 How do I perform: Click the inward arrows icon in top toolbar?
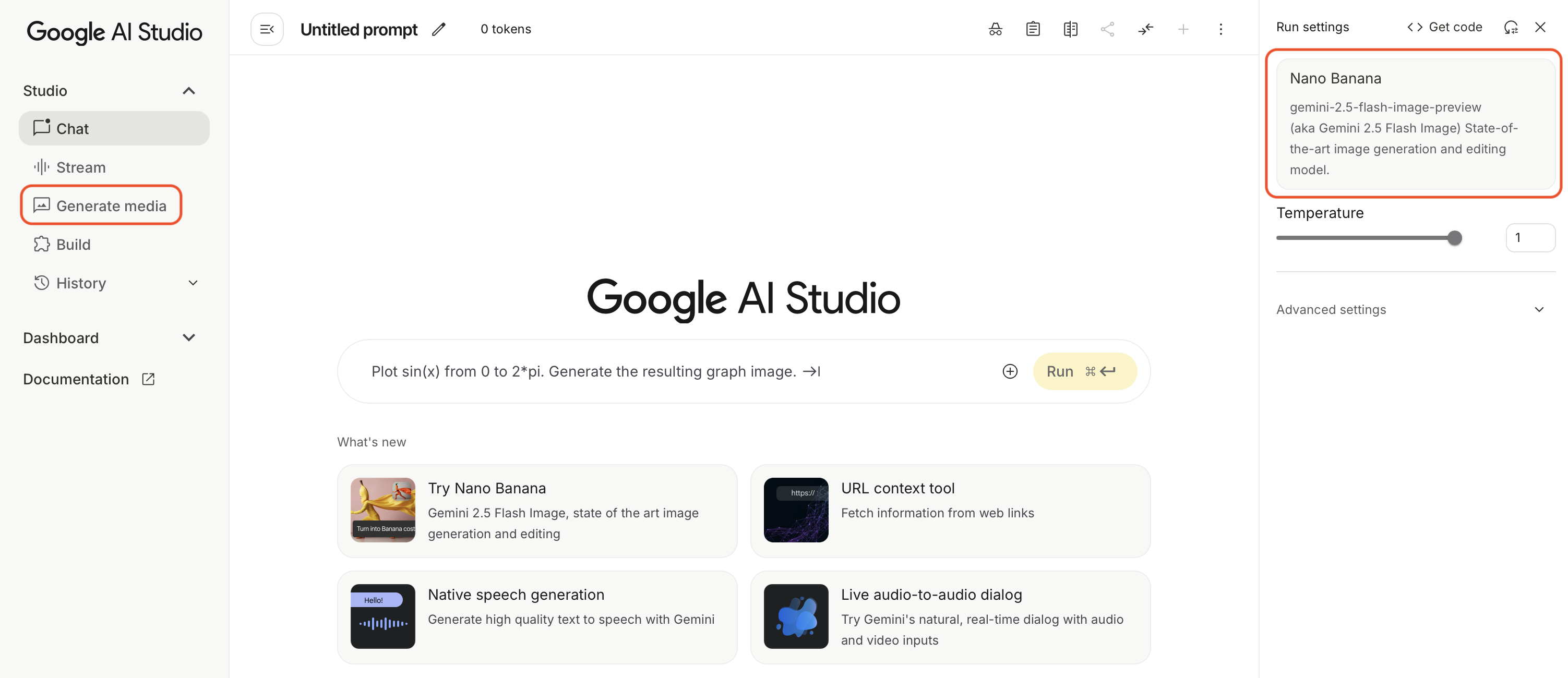click(1145, 29)
